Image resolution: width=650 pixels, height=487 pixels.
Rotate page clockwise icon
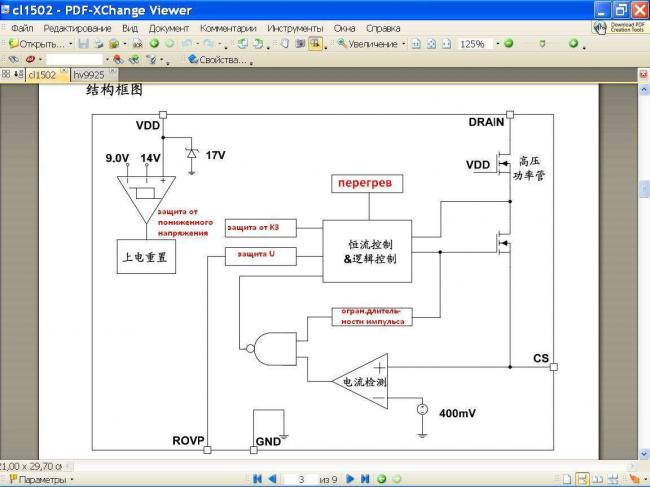258,44
